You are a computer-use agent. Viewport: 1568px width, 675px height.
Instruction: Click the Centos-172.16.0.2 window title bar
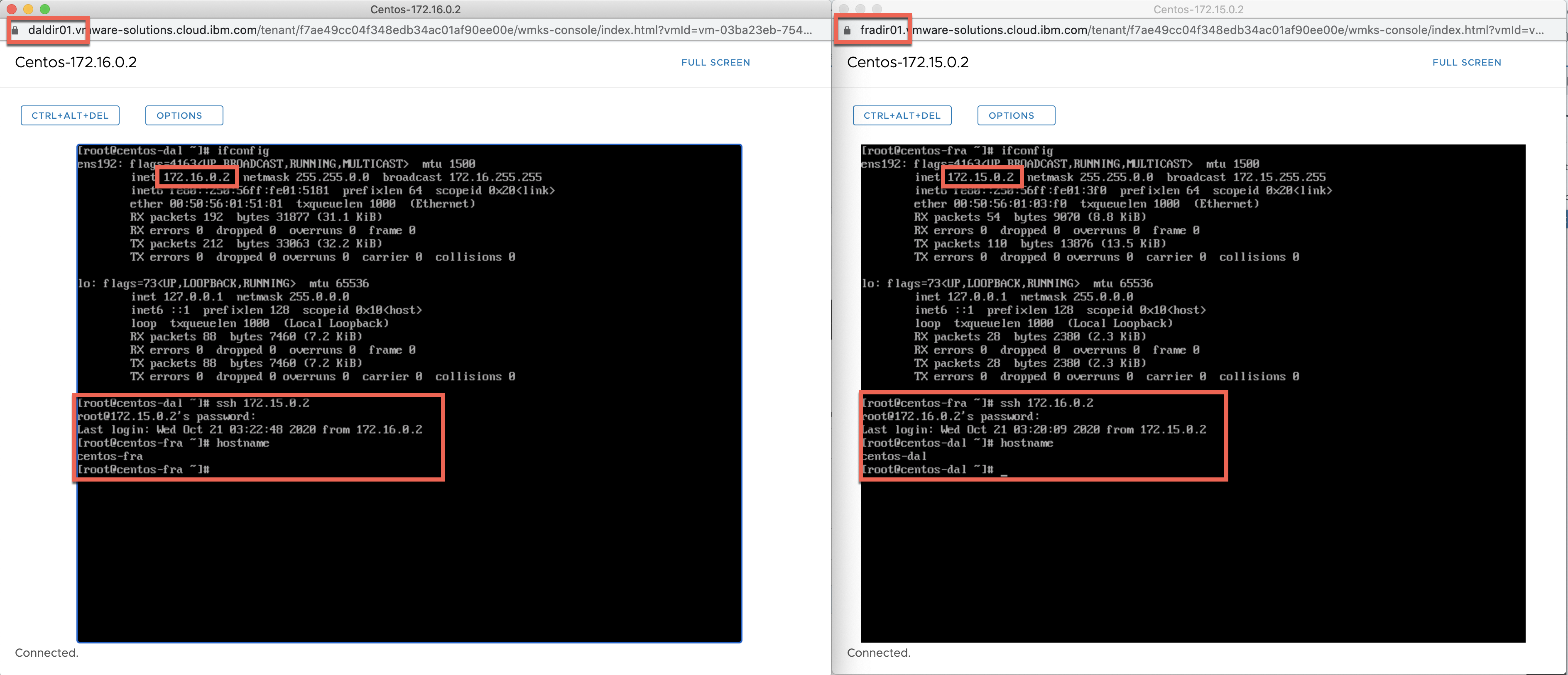tap(415, 9)
